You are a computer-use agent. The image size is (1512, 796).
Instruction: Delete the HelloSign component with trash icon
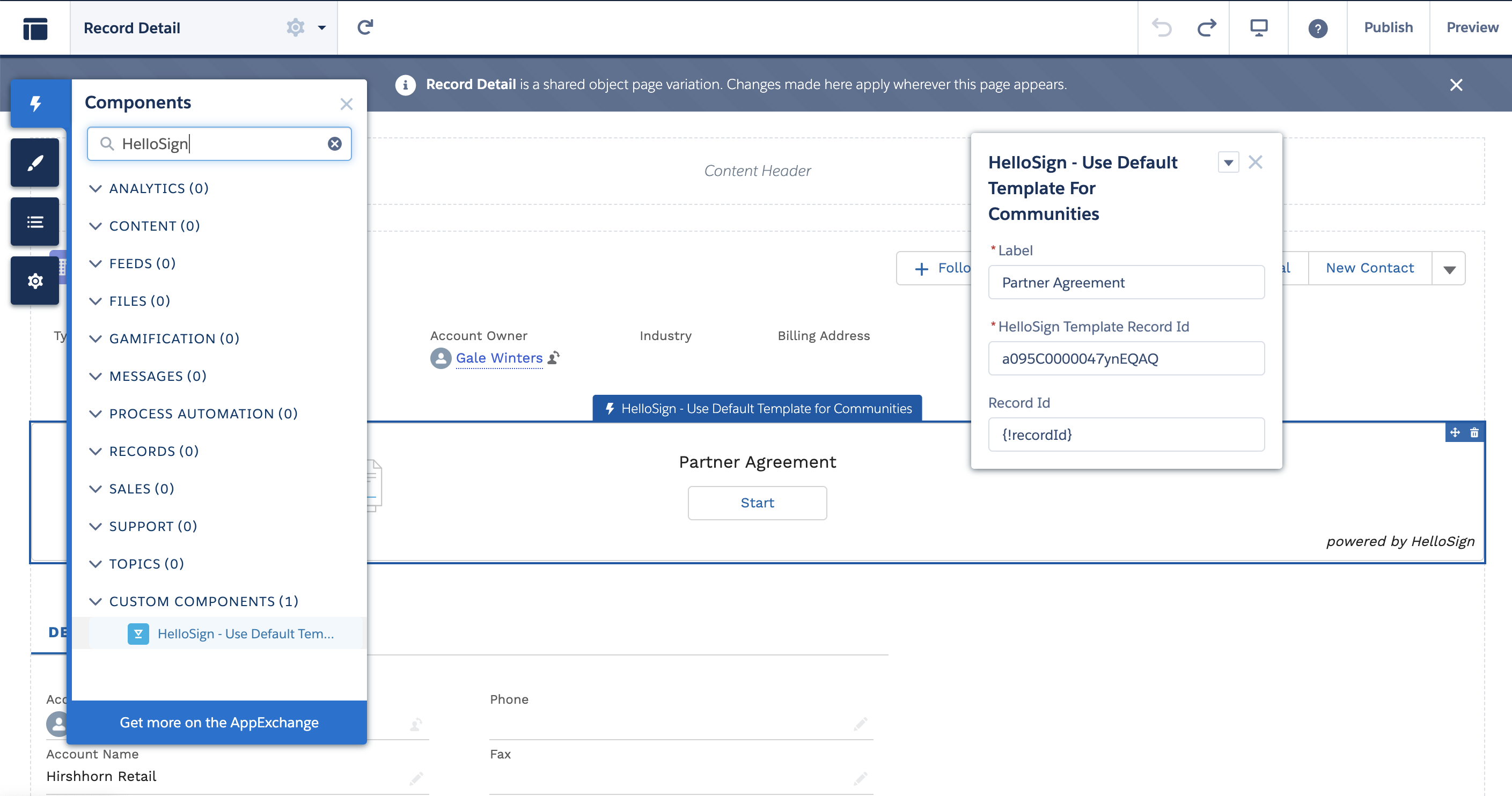coord(1474,433)
